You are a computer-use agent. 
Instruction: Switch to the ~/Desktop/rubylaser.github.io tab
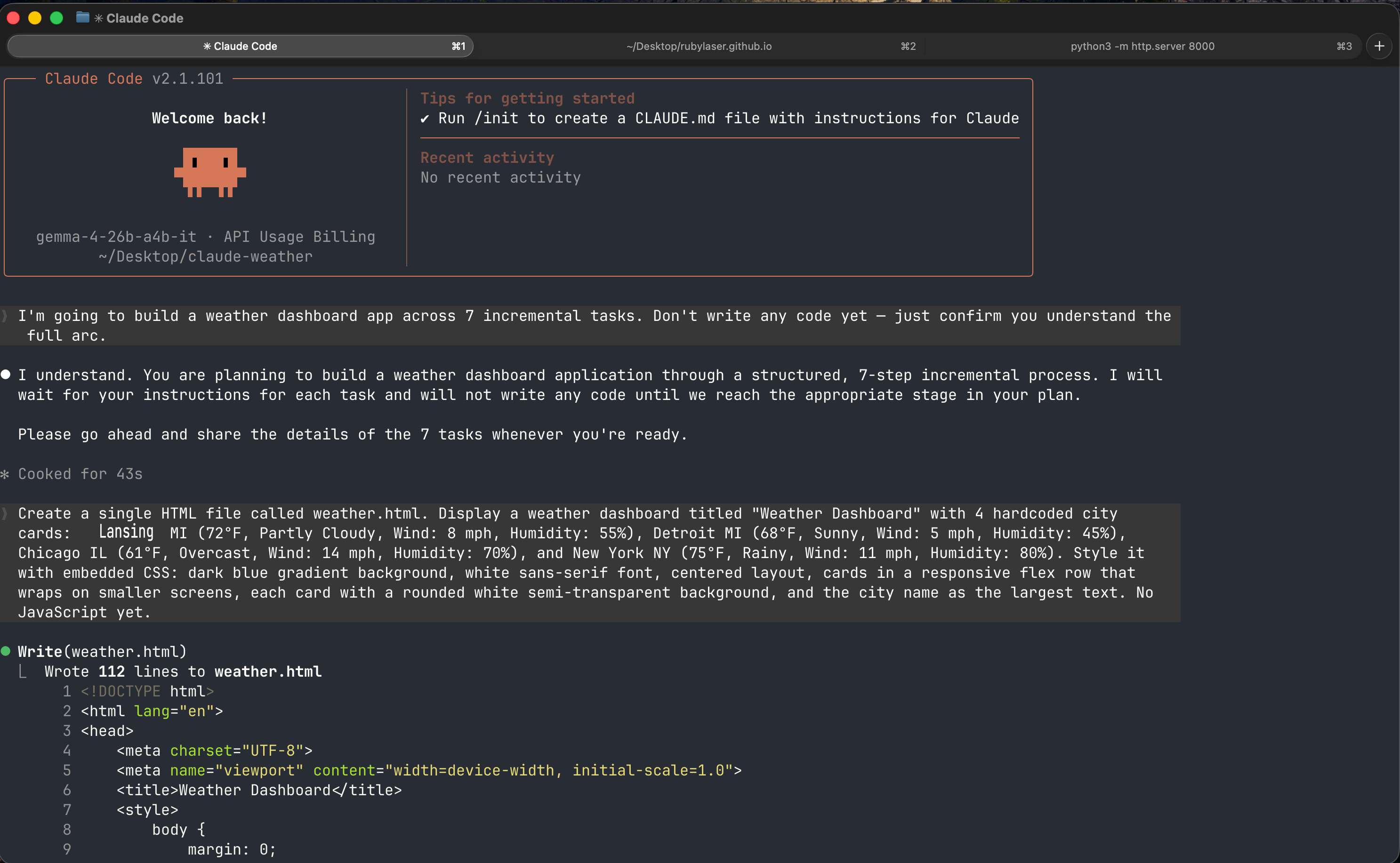click(698, 46)
